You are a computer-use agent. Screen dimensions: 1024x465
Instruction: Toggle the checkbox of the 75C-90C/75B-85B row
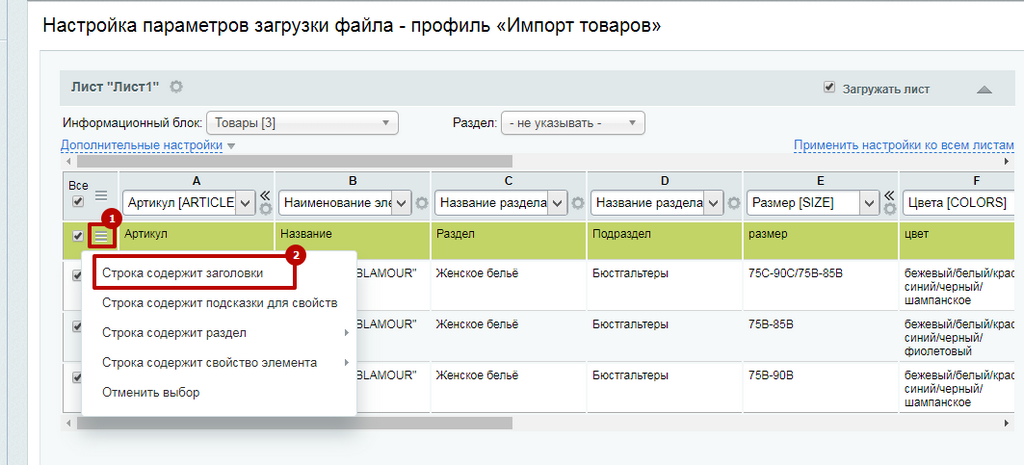pos(77,276)
